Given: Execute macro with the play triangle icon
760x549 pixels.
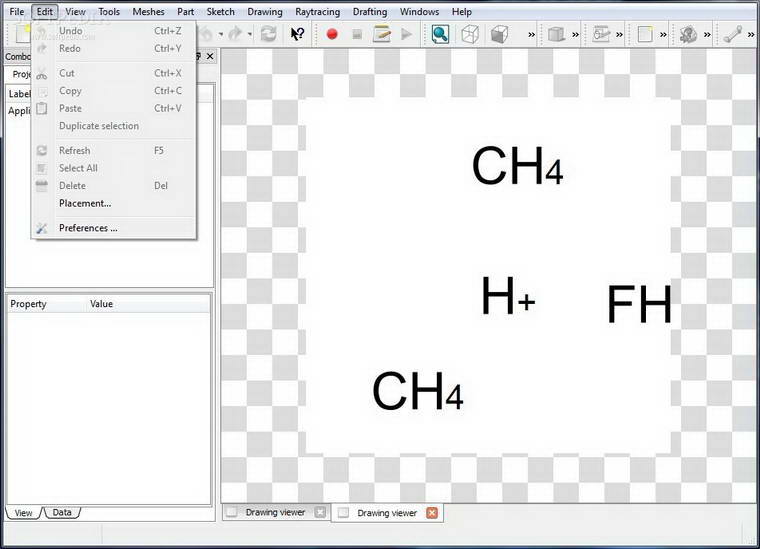Looking at the screenshot, I should (407, 34).
